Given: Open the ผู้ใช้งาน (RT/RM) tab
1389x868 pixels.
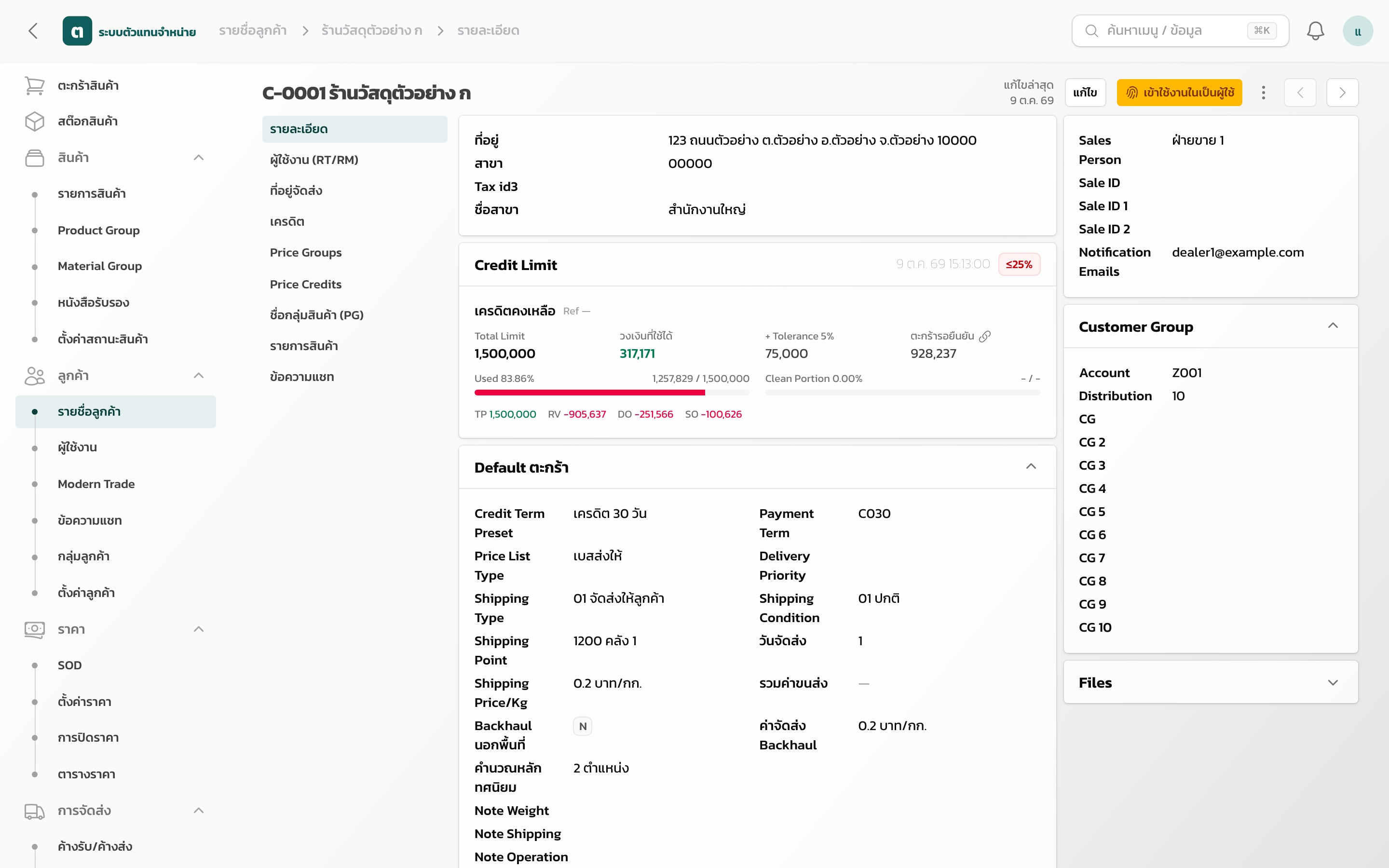Looking at the screenshot, I should click(354, 160).
